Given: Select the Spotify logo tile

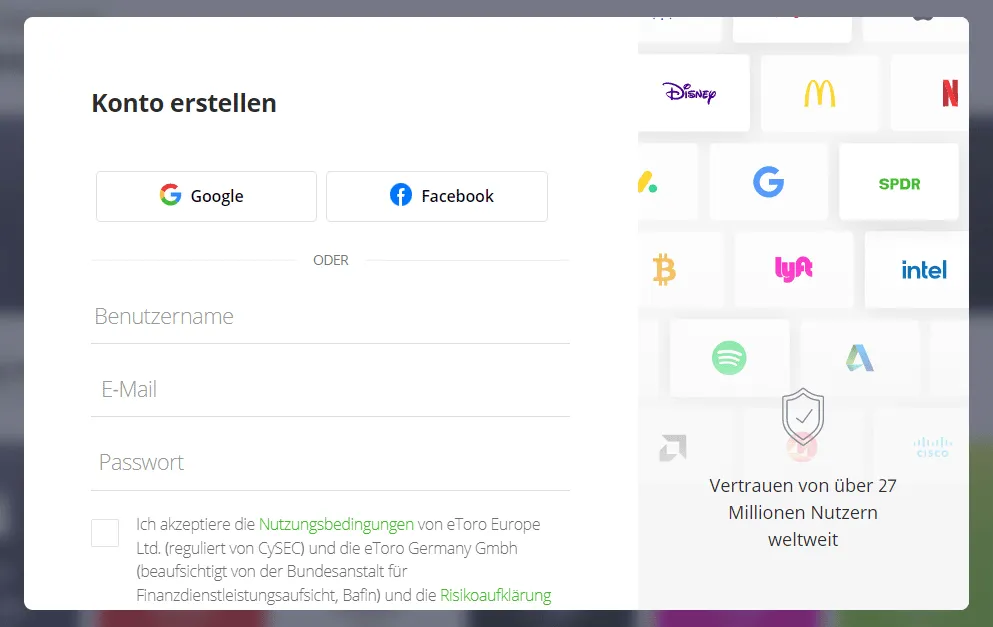Looking at the screenshot, I should click(x=730, y=358).
